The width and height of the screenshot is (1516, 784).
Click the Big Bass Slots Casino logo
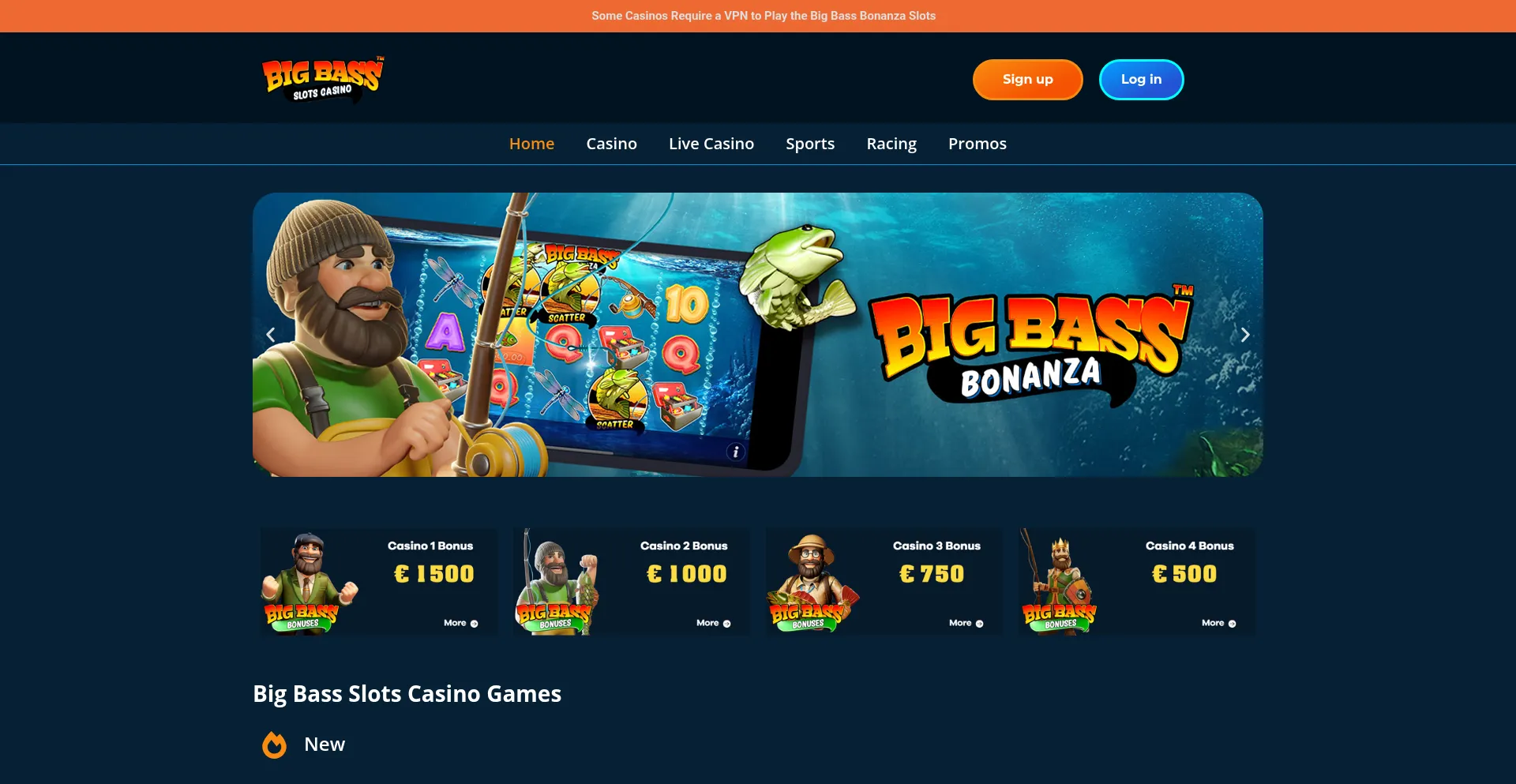tap(323, 79)
